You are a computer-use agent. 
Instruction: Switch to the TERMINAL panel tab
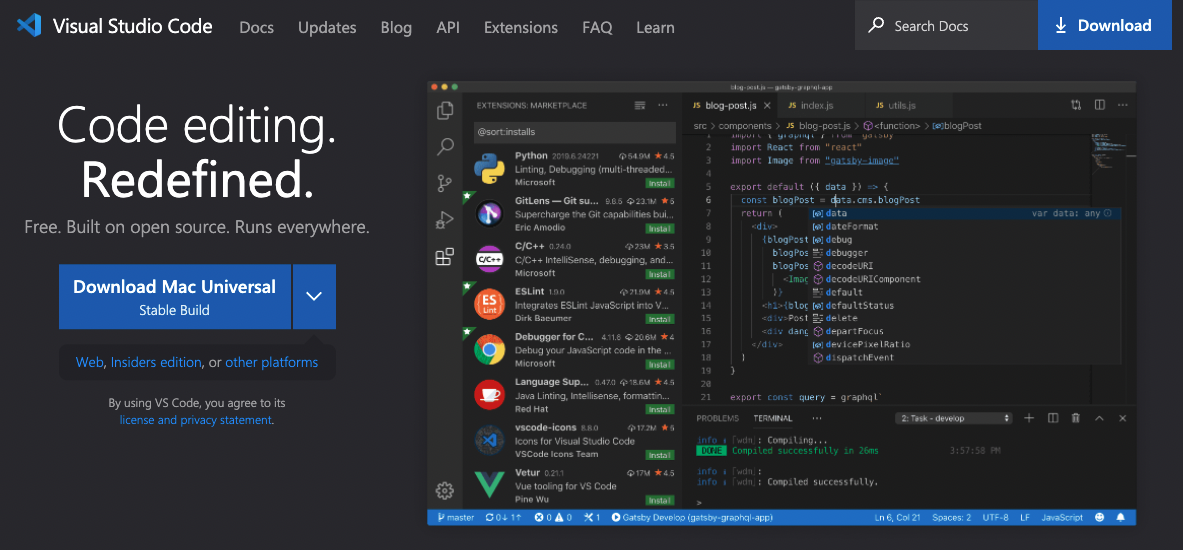[x=773, y=418]
